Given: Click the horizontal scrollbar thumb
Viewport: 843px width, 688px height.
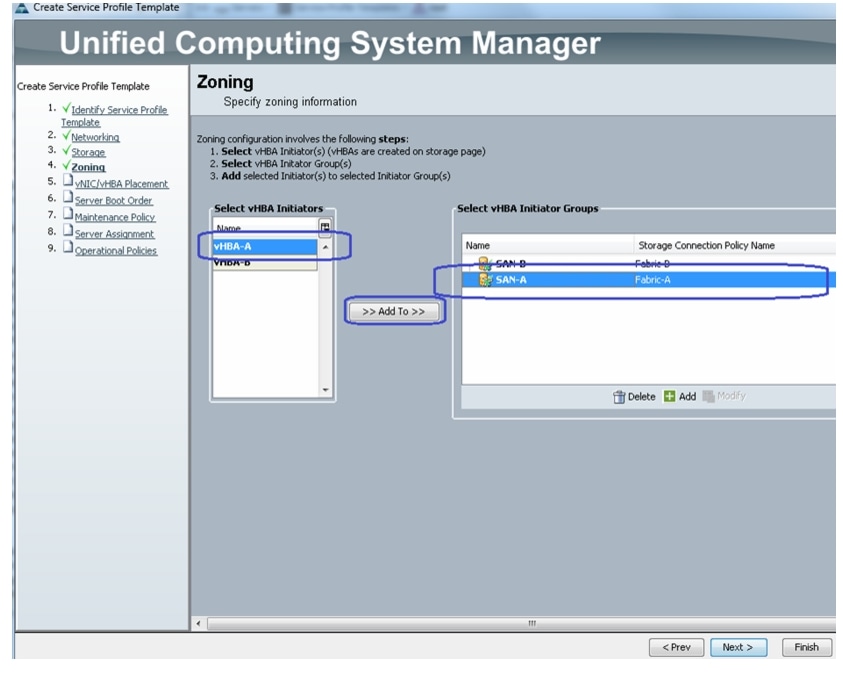Looking at the screenshot, I should click(521, 624).
